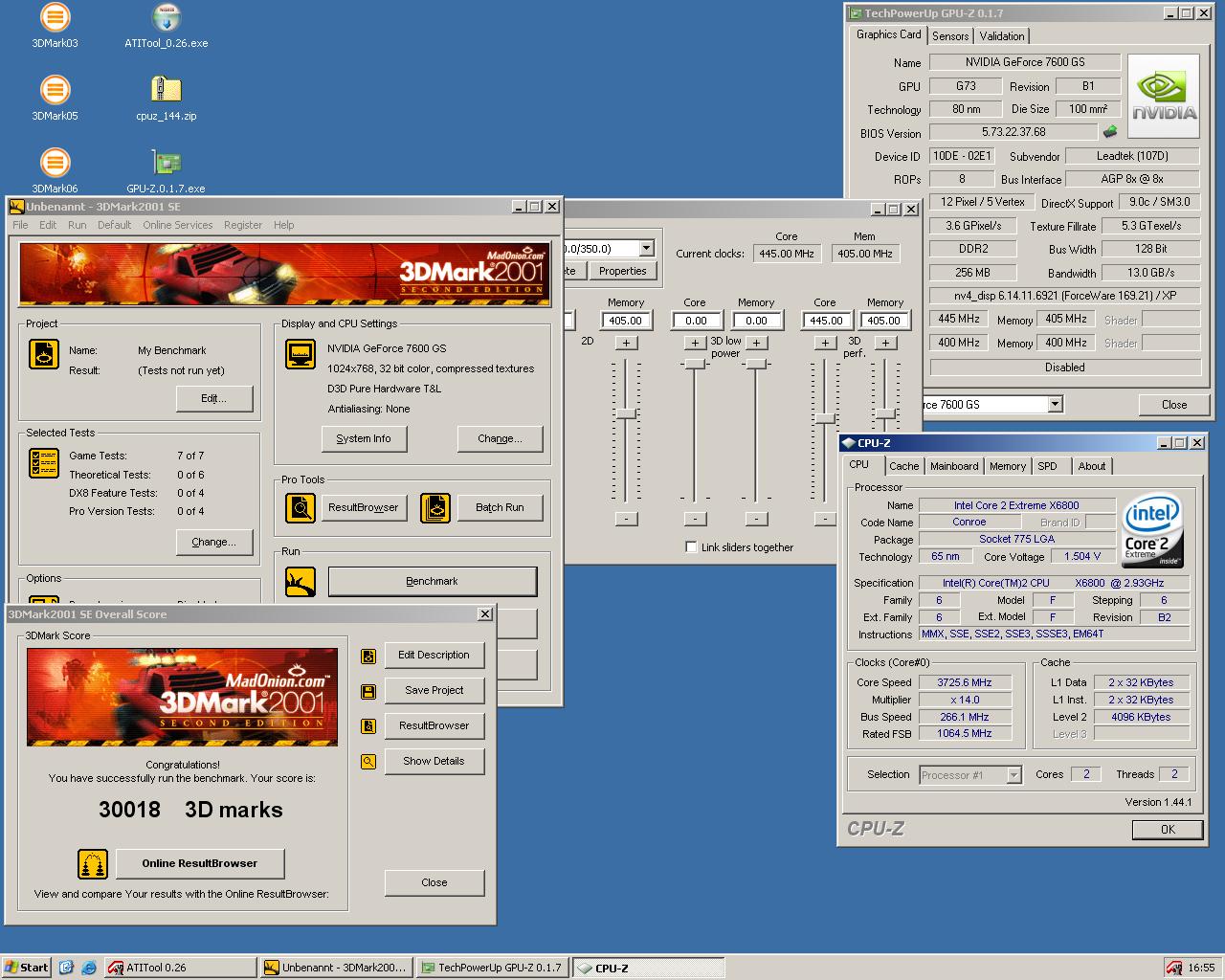
Task: Click the Benchmark button
Action: [x=432, y=581]
